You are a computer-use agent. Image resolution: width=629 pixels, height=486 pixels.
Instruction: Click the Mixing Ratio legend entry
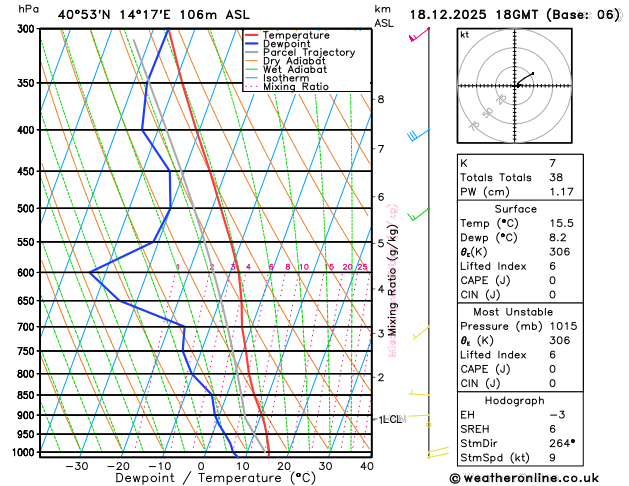tap(287, 87)
